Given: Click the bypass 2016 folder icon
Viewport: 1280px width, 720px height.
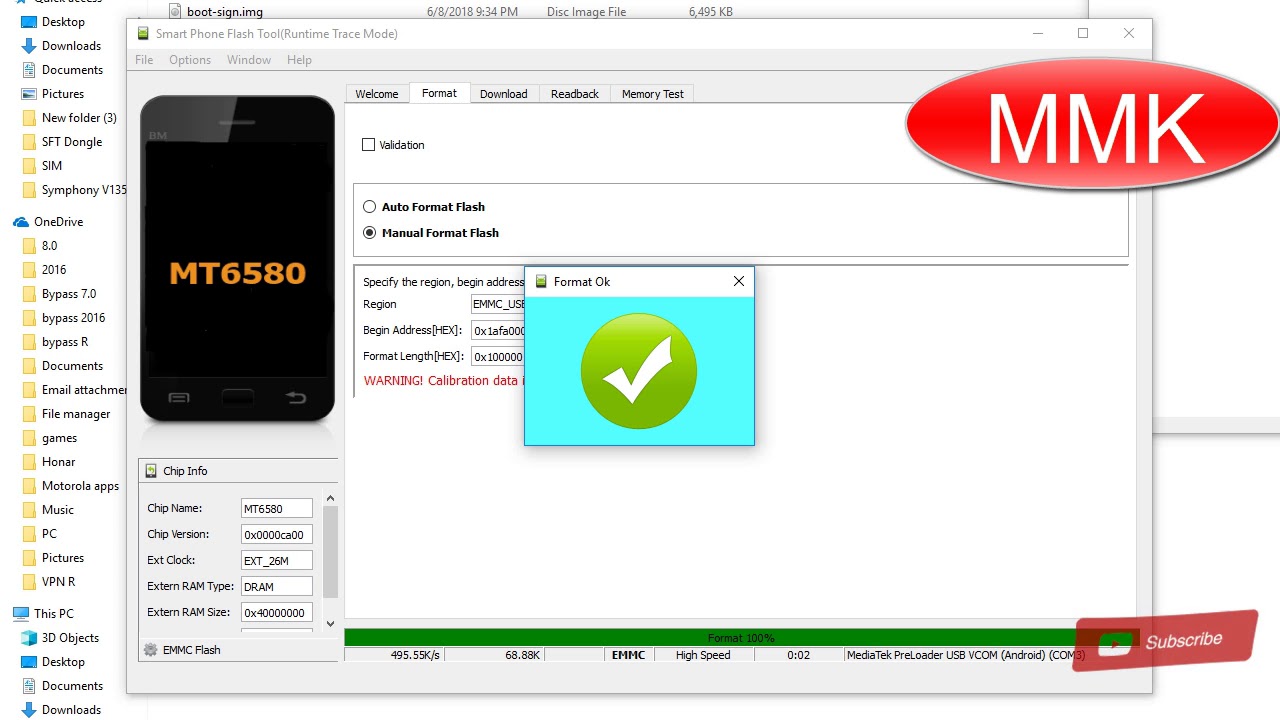Looking at the screenshot, I should [x=29, y=318].
